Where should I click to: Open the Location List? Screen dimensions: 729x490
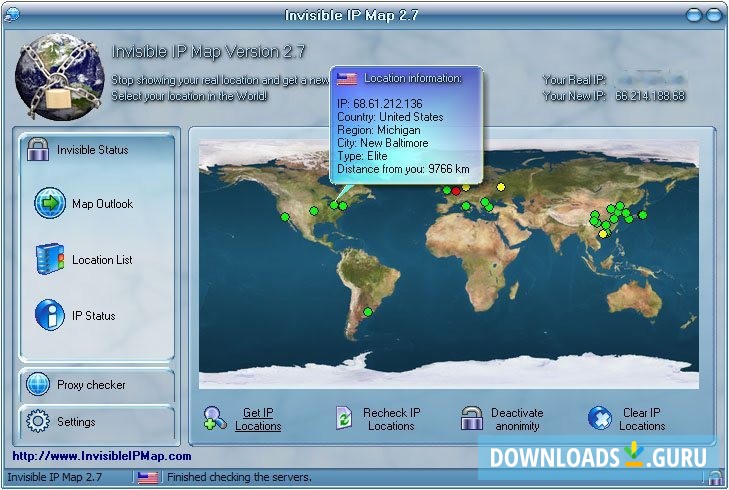pos(102,259)
